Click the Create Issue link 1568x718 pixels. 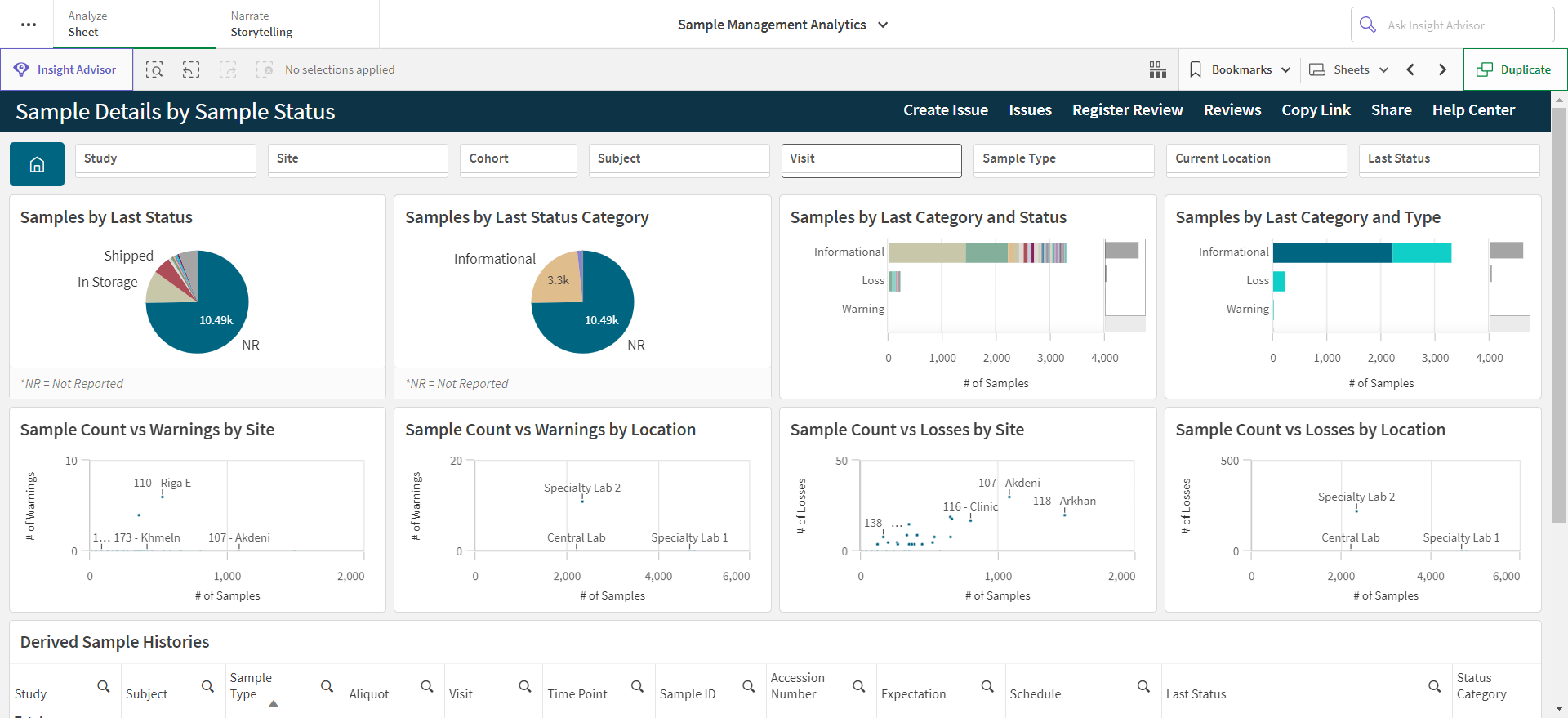pos(946,110)
